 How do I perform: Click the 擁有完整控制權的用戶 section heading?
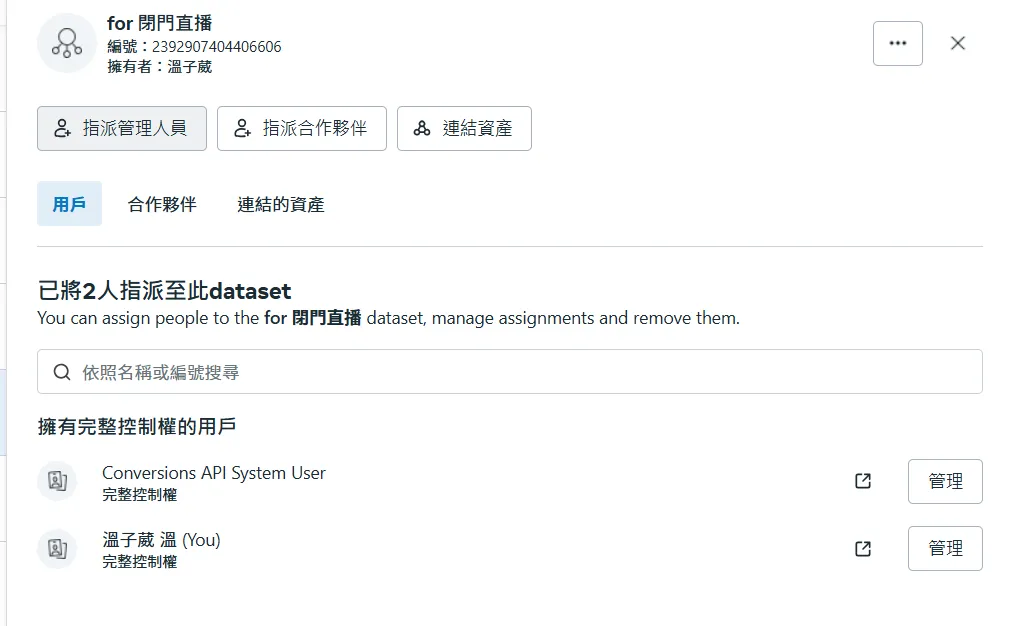click(137, 426)
